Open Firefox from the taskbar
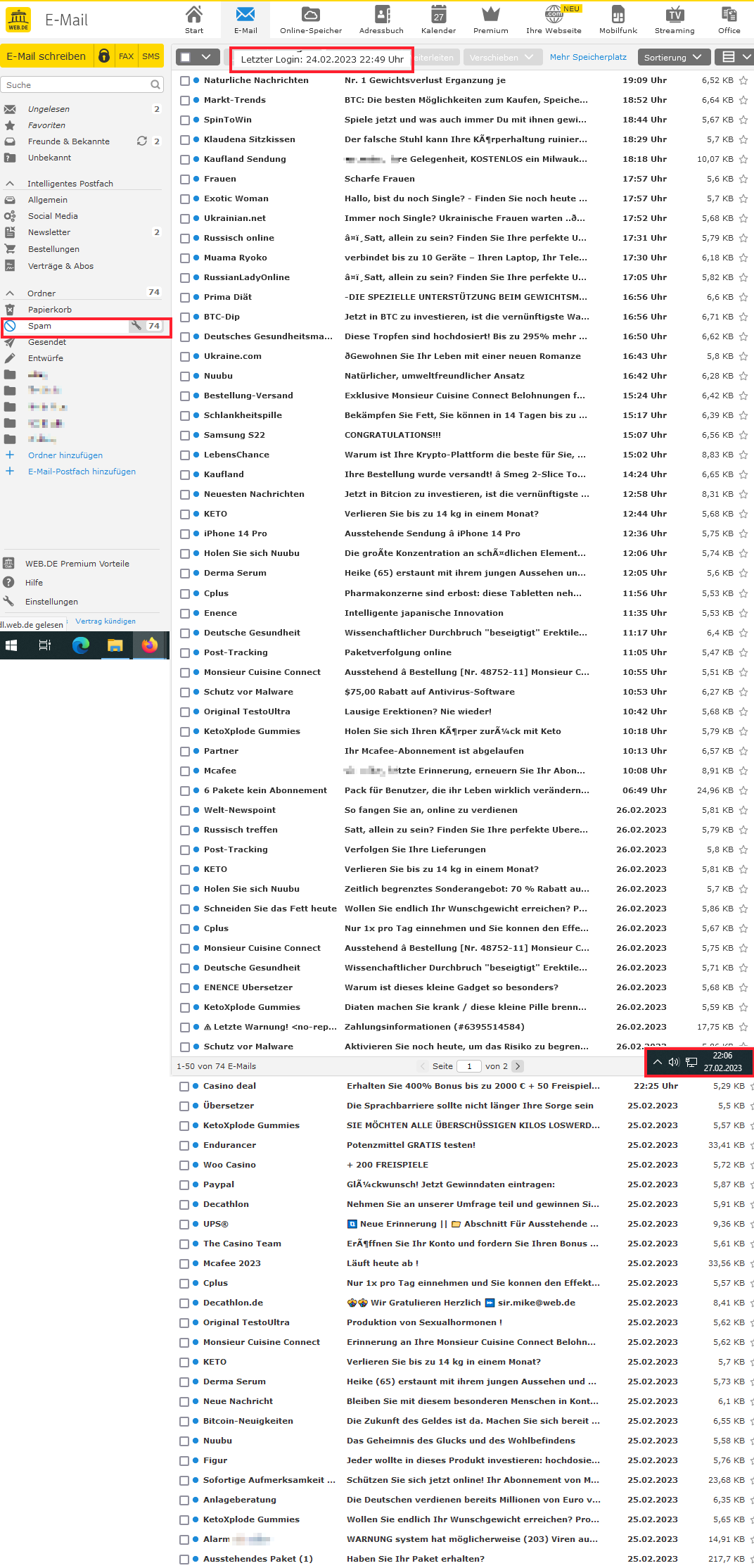The image size is (754, 1568). pos(150,645)
